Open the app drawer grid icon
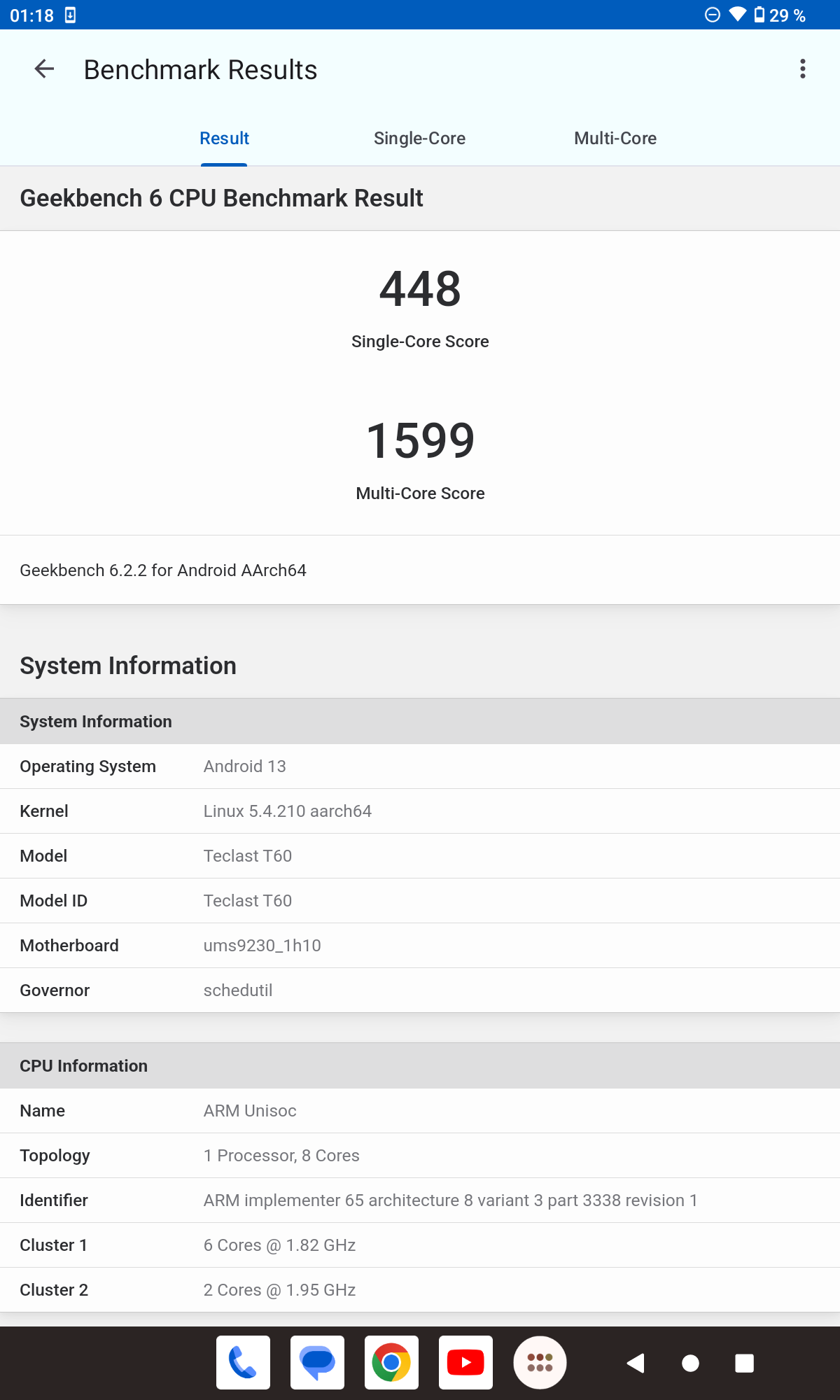 pyautogui.click(x=540, y=1362)
